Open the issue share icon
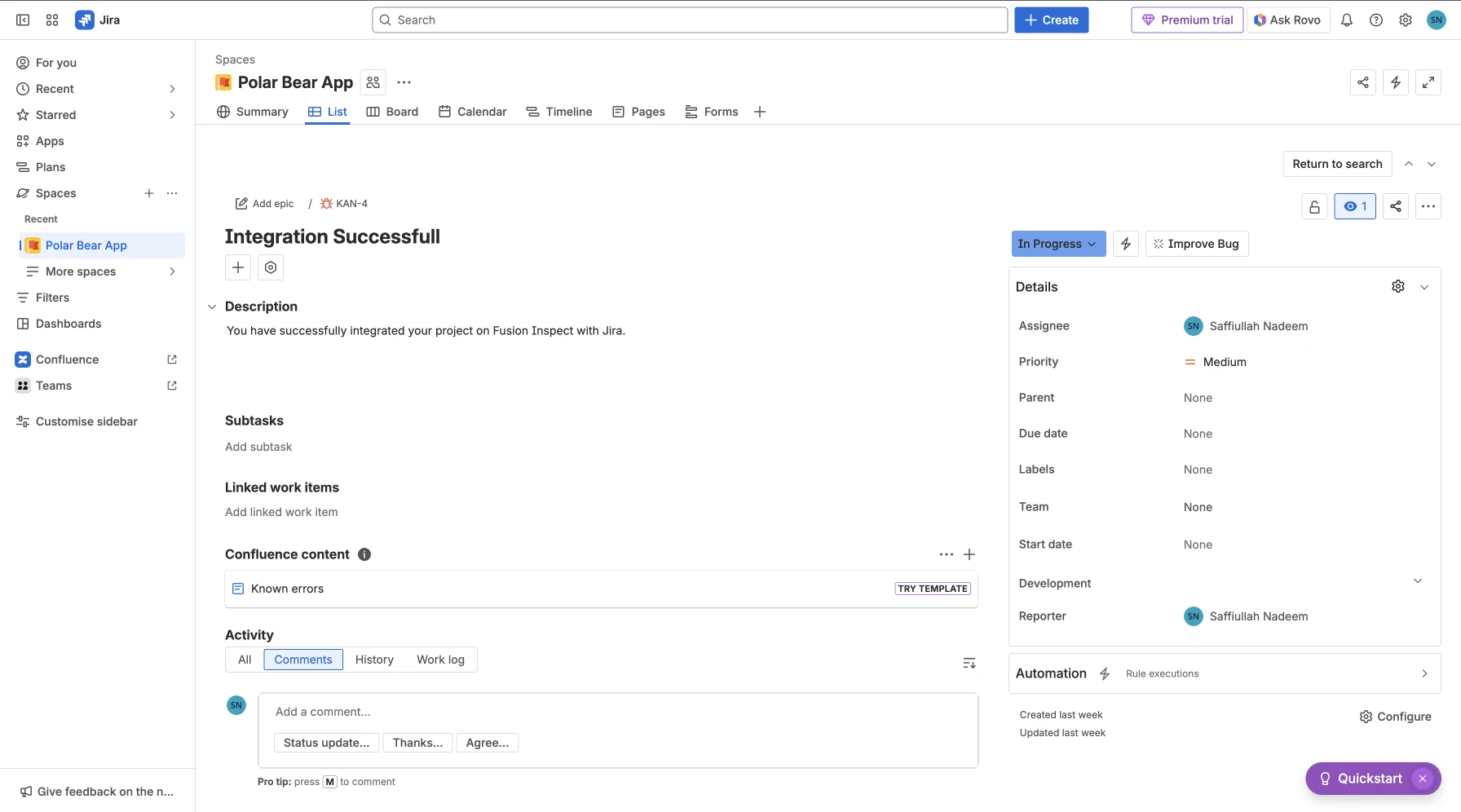 [x=1396, y=206]
